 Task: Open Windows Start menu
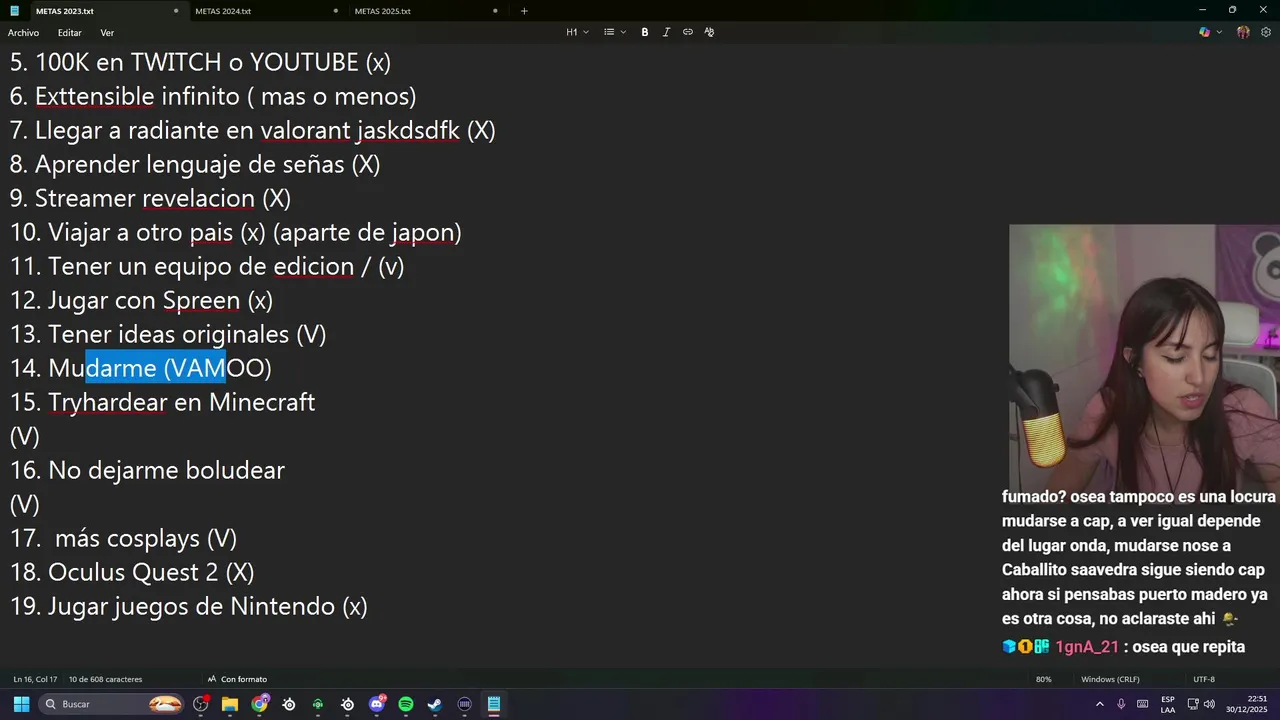tap(21, 704)
